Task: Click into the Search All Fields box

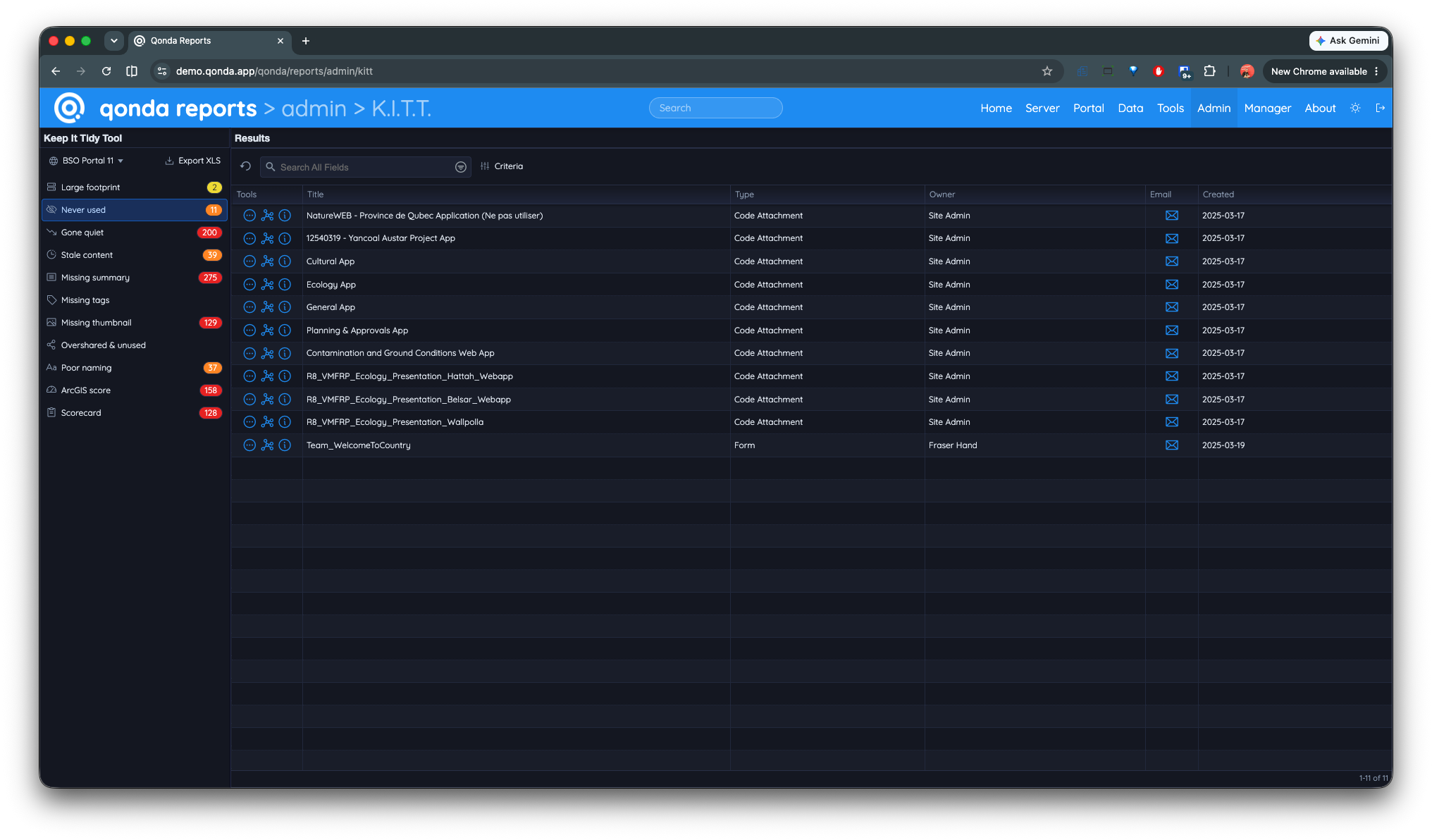Action: [358, 167]
